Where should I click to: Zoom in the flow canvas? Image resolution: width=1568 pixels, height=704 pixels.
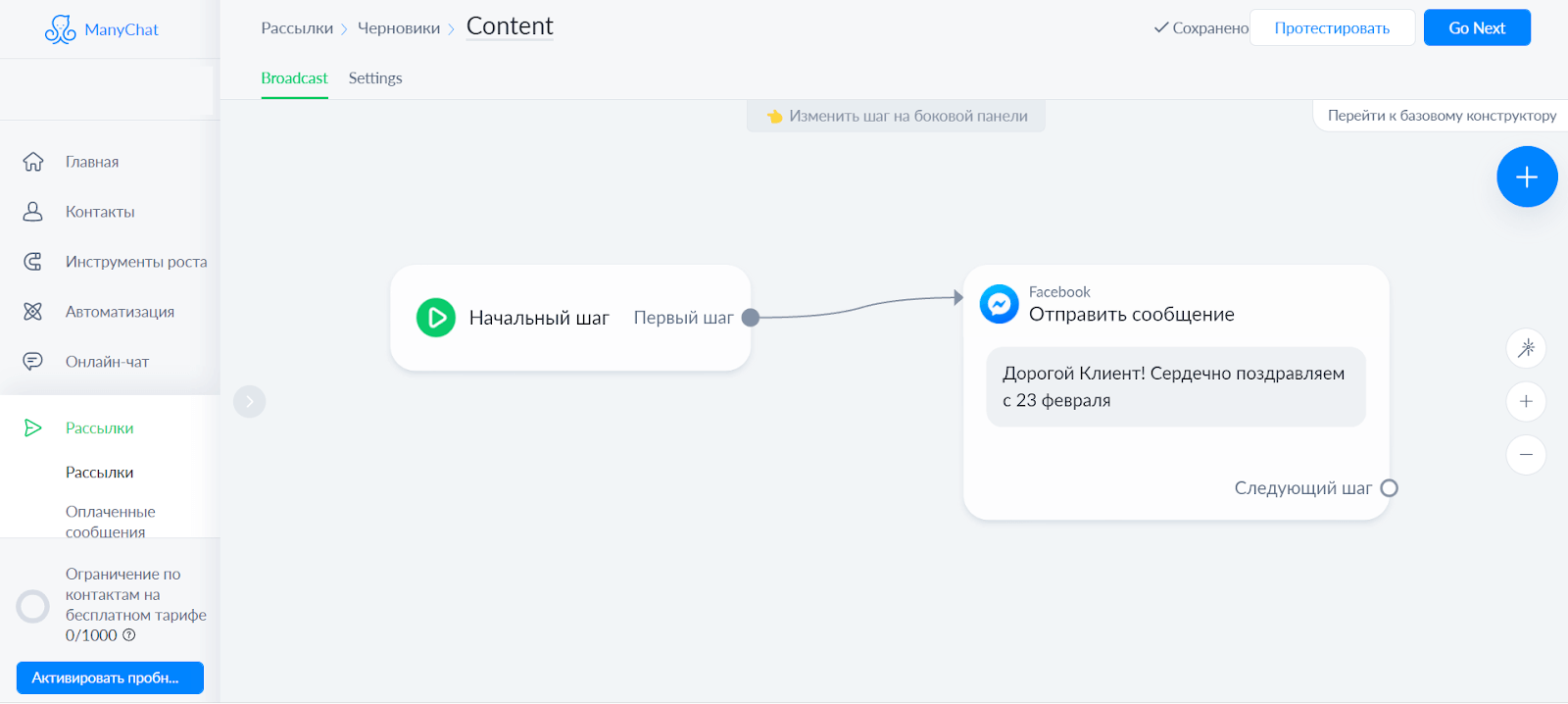coord(1526,401)
